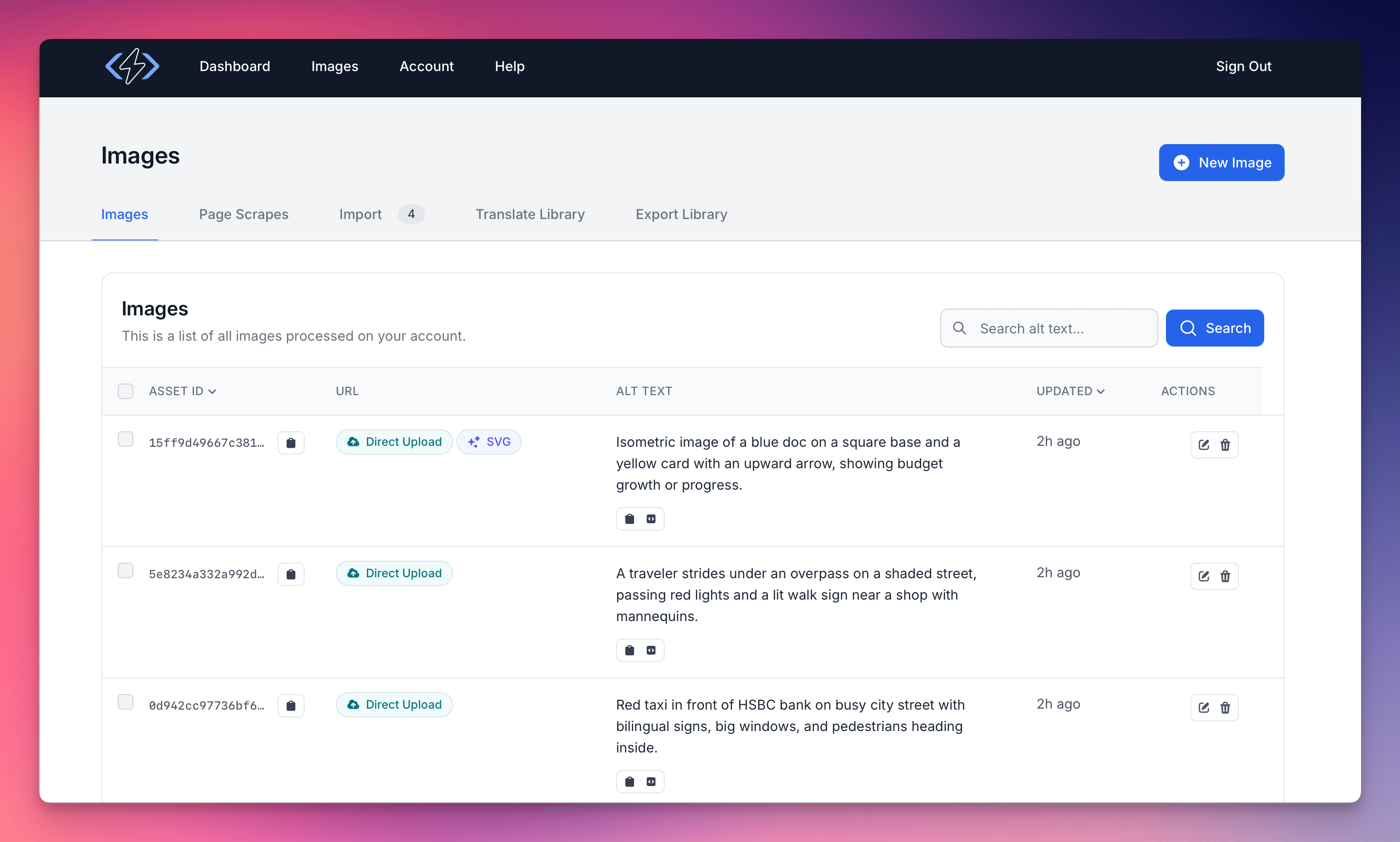Copy HTML code for isometric image alt text
1400x842 pixels.
651,519
